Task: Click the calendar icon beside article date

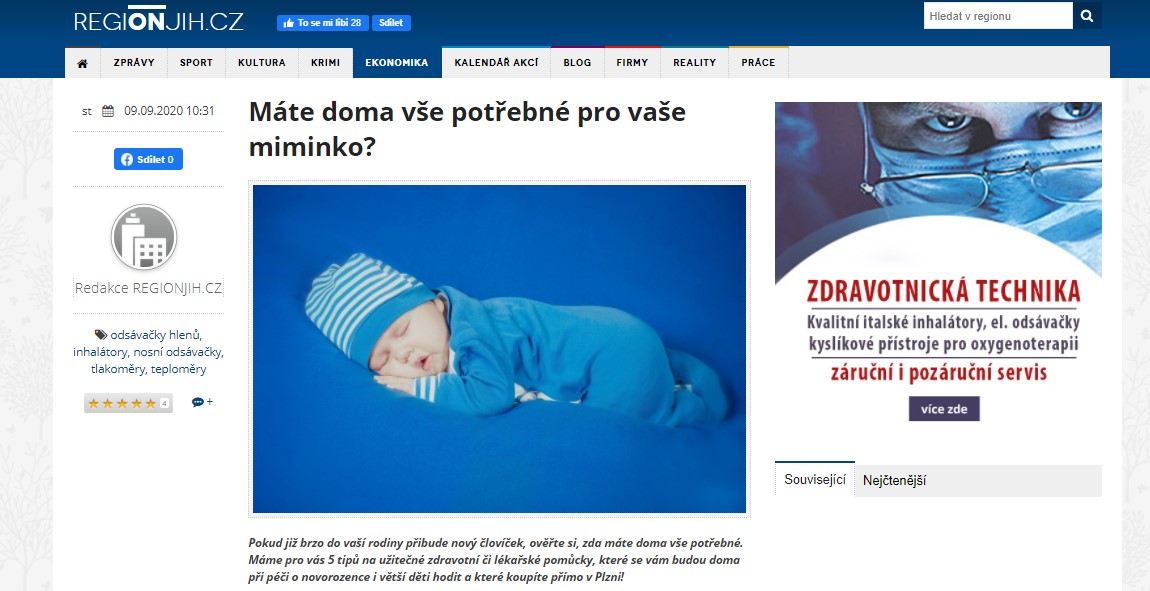Action: [108, 111]
